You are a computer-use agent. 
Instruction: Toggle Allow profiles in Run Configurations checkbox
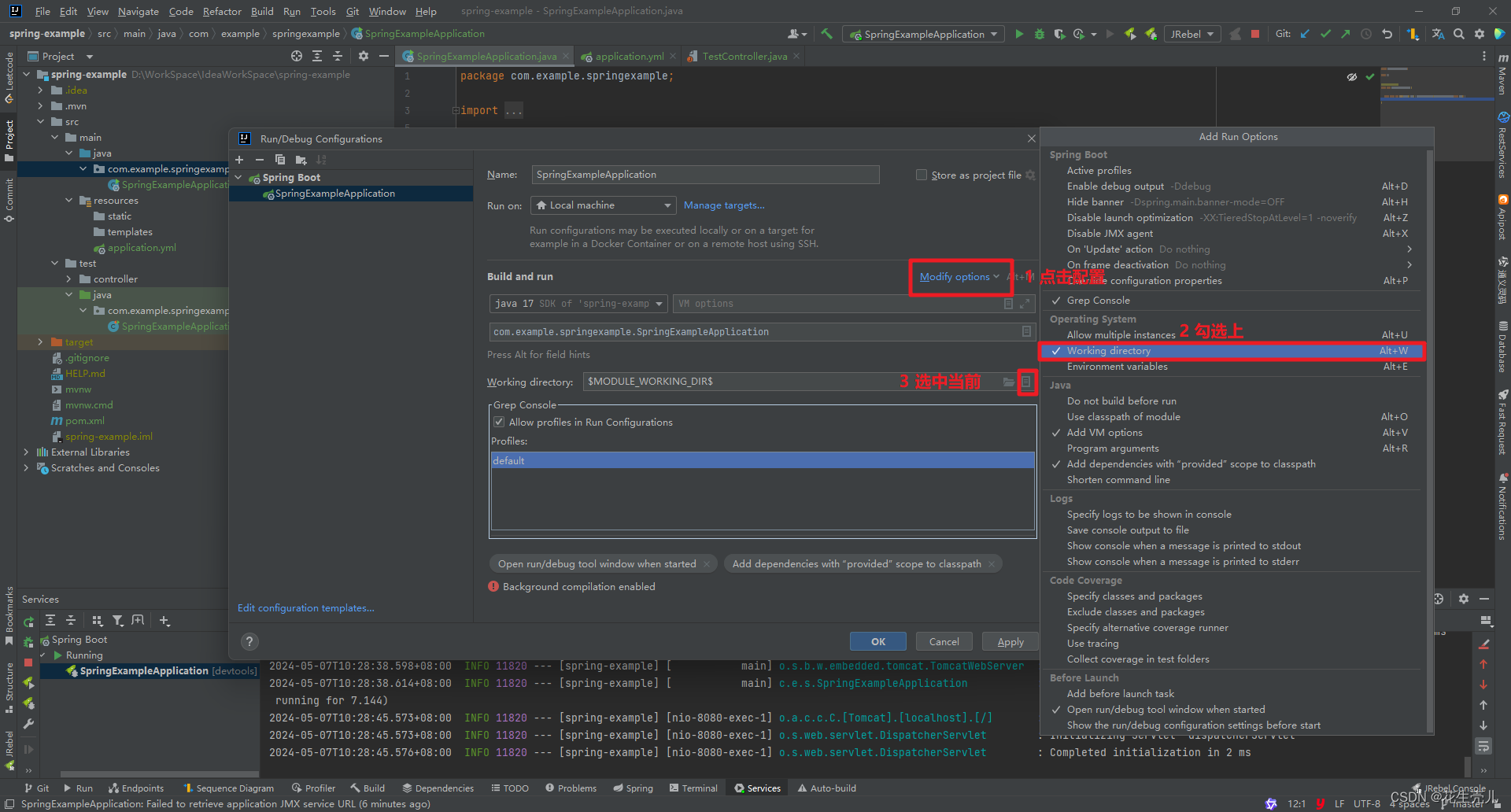[x=499, y=423]
